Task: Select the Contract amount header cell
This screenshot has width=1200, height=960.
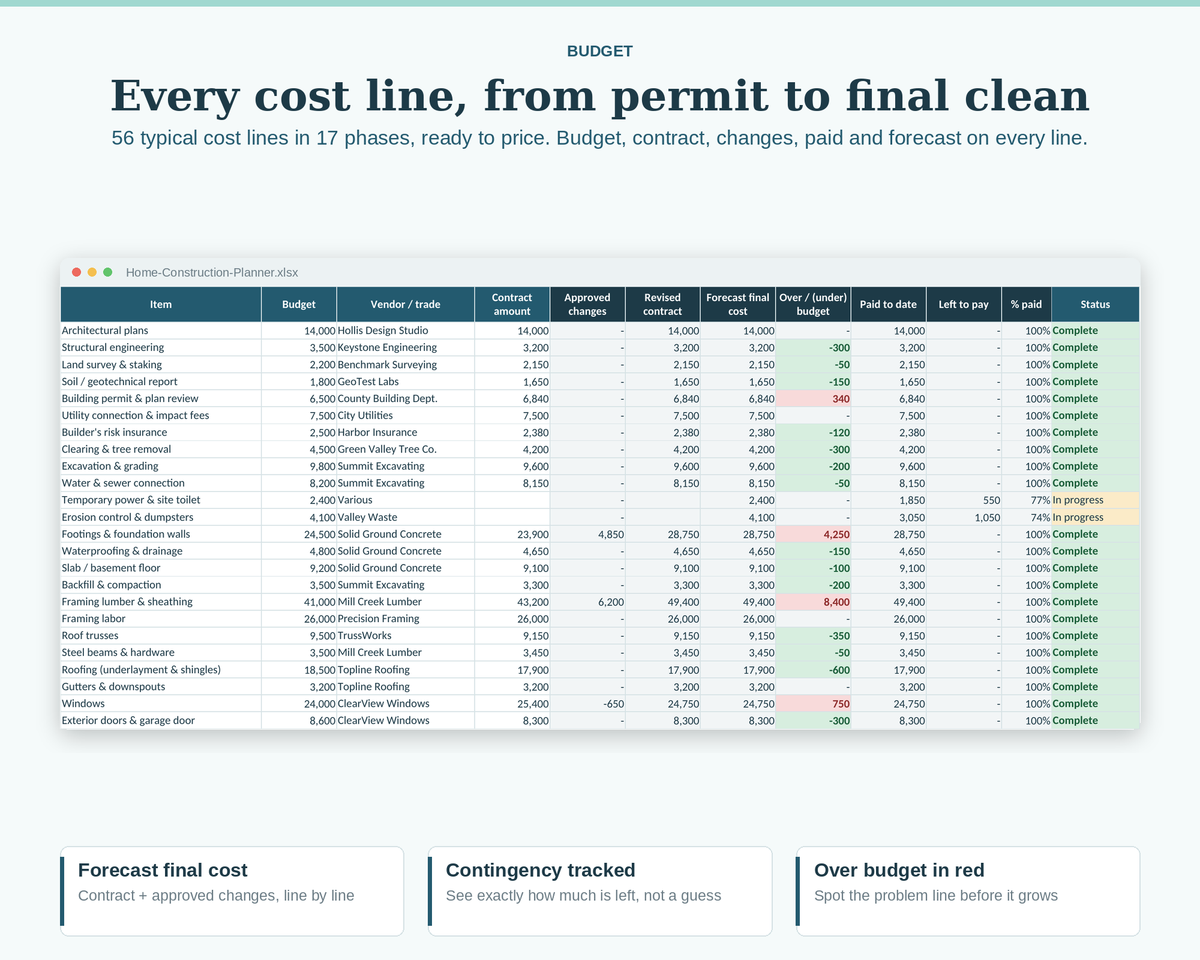Action: [512, 304]
